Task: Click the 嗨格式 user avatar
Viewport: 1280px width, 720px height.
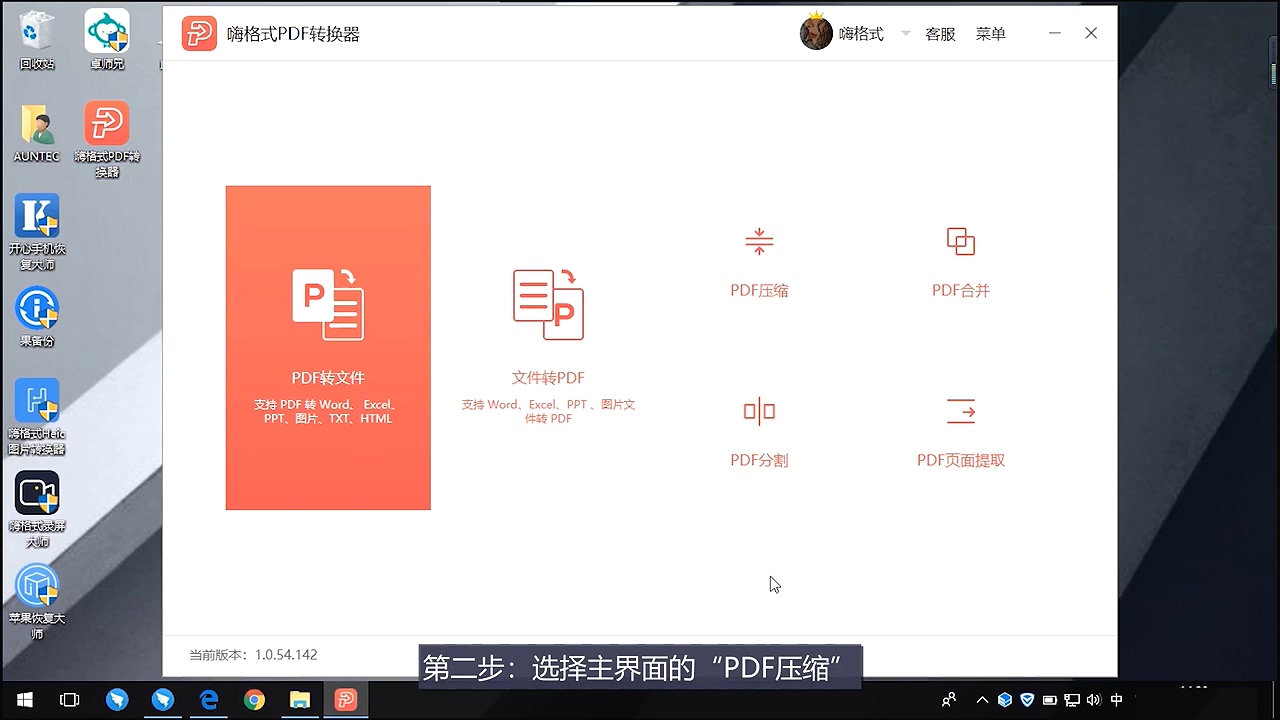Action: coord(816,33)
